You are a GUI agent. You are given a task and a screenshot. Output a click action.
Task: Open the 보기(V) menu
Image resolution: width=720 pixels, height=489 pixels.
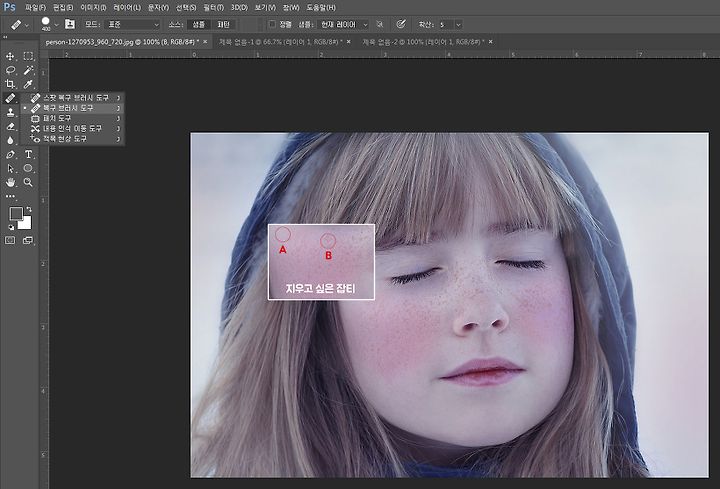click(x=265, y=8)
